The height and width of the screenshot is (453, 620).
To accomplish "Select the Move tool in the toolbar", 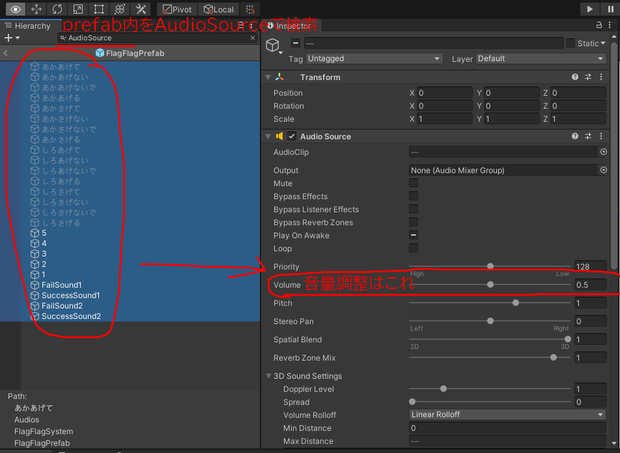I will pyautogui.click(x=36, y=9).
